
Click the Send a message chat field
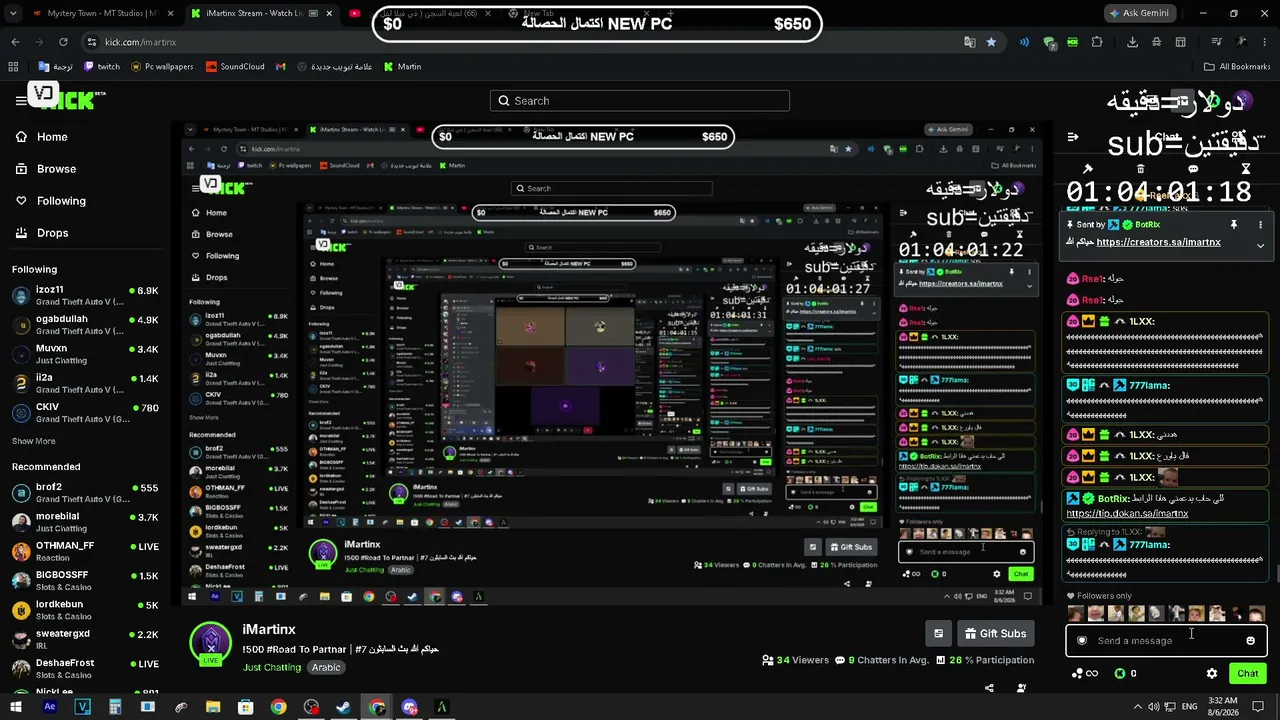pos(1165,641)
